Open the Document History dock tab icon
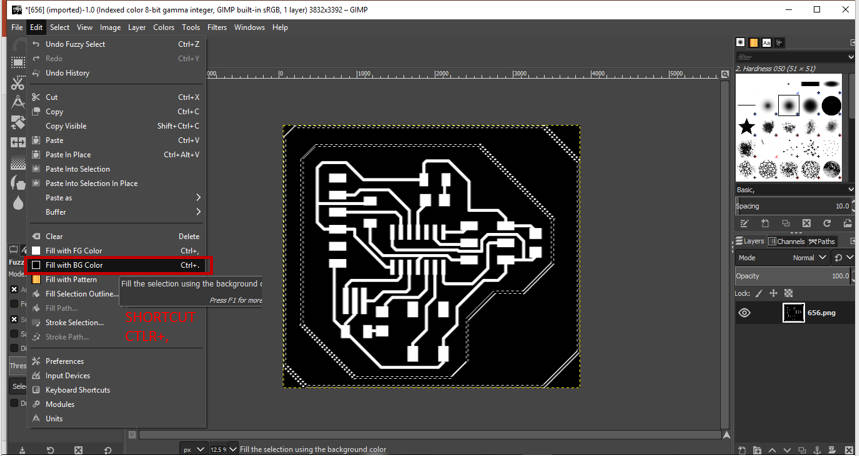 pyautogui.click(x=780, y=42)
